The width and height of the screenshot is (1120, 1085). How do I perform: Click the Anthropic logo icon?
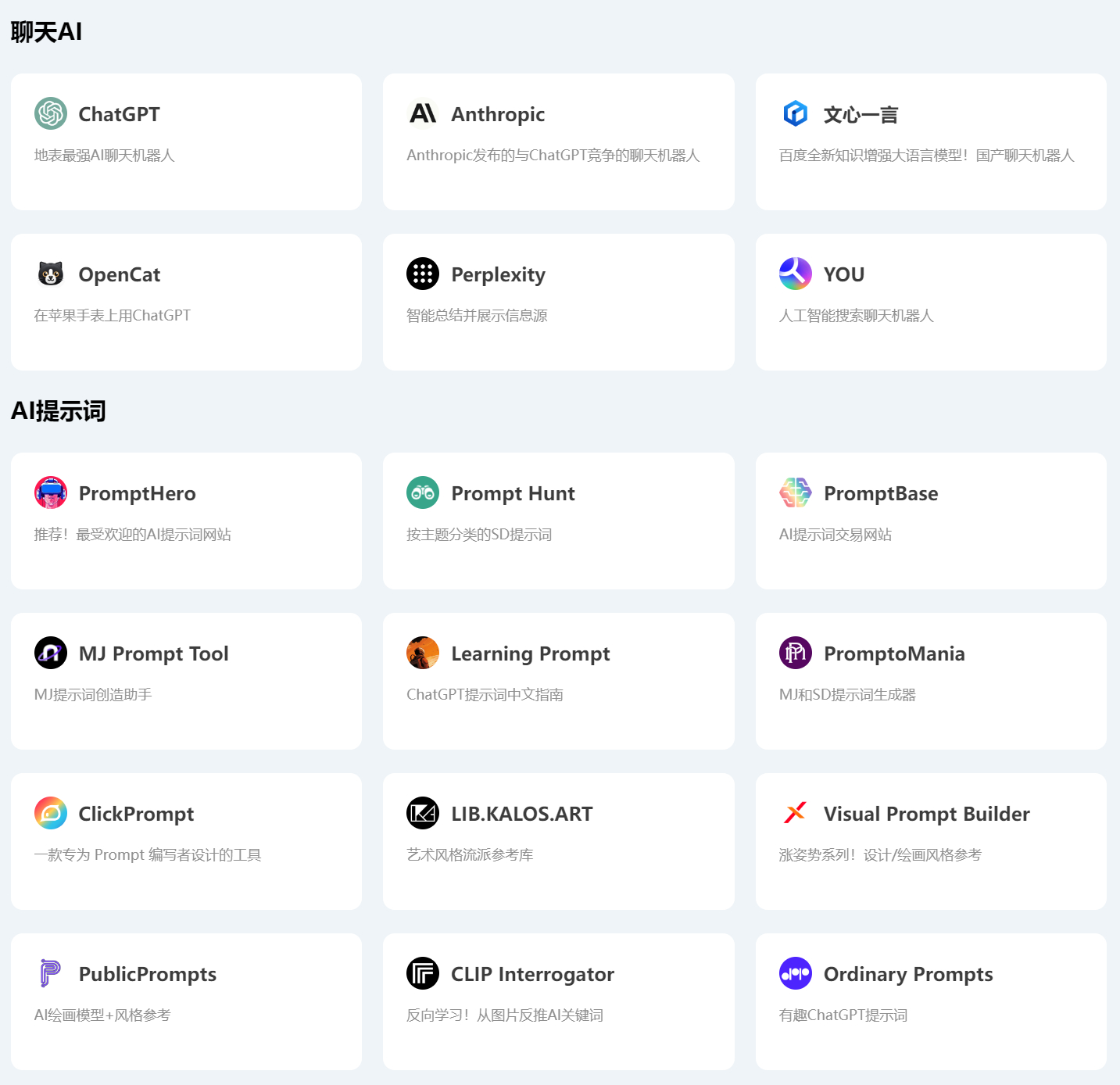pos(423,113)
